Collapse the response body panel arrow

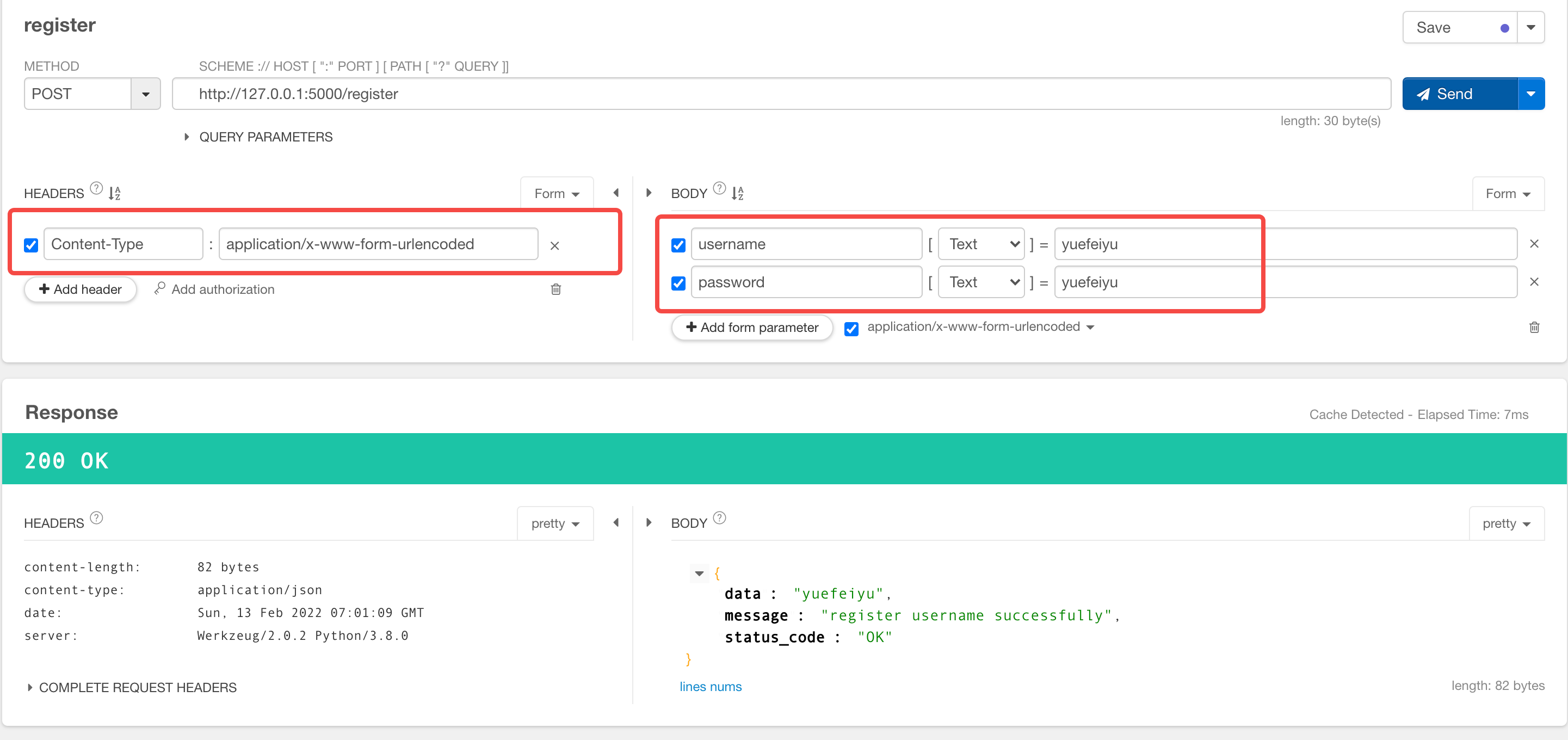649,523
